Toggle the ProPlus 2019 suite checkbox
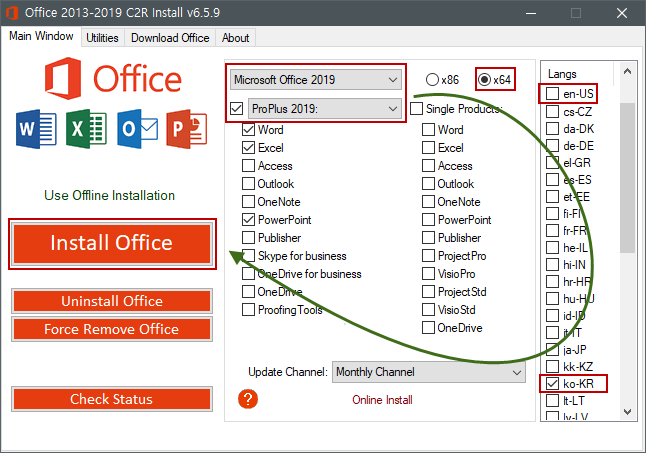646x453 pixels. pyautogui.click(x=237, y=109)
